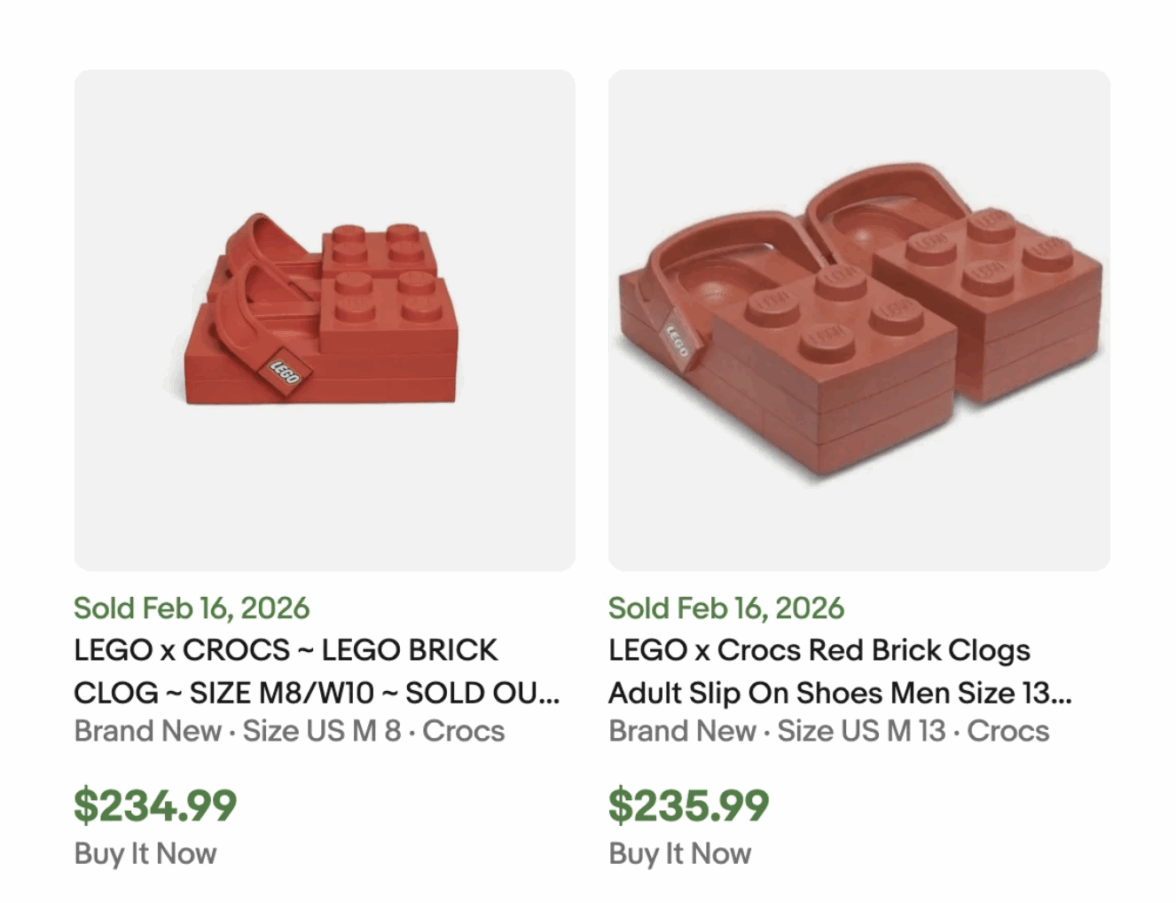This screenshot has height=903, width=1176.
Task: Click Buy It Now under $235.99
Action: (x=679, y=854)
